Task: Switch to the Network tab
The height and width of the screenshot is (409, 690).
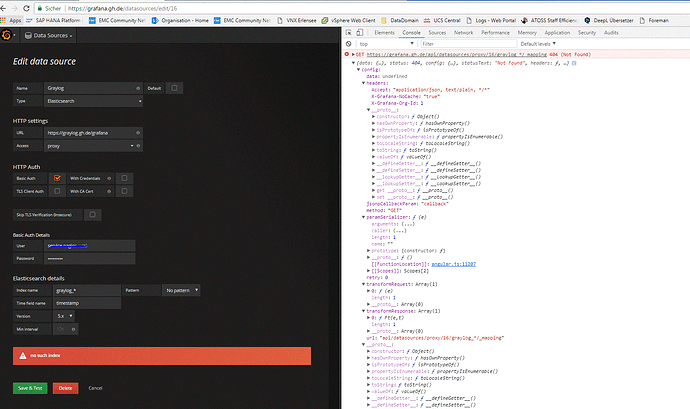Action: pyautogui.click(x=463, y=33)
